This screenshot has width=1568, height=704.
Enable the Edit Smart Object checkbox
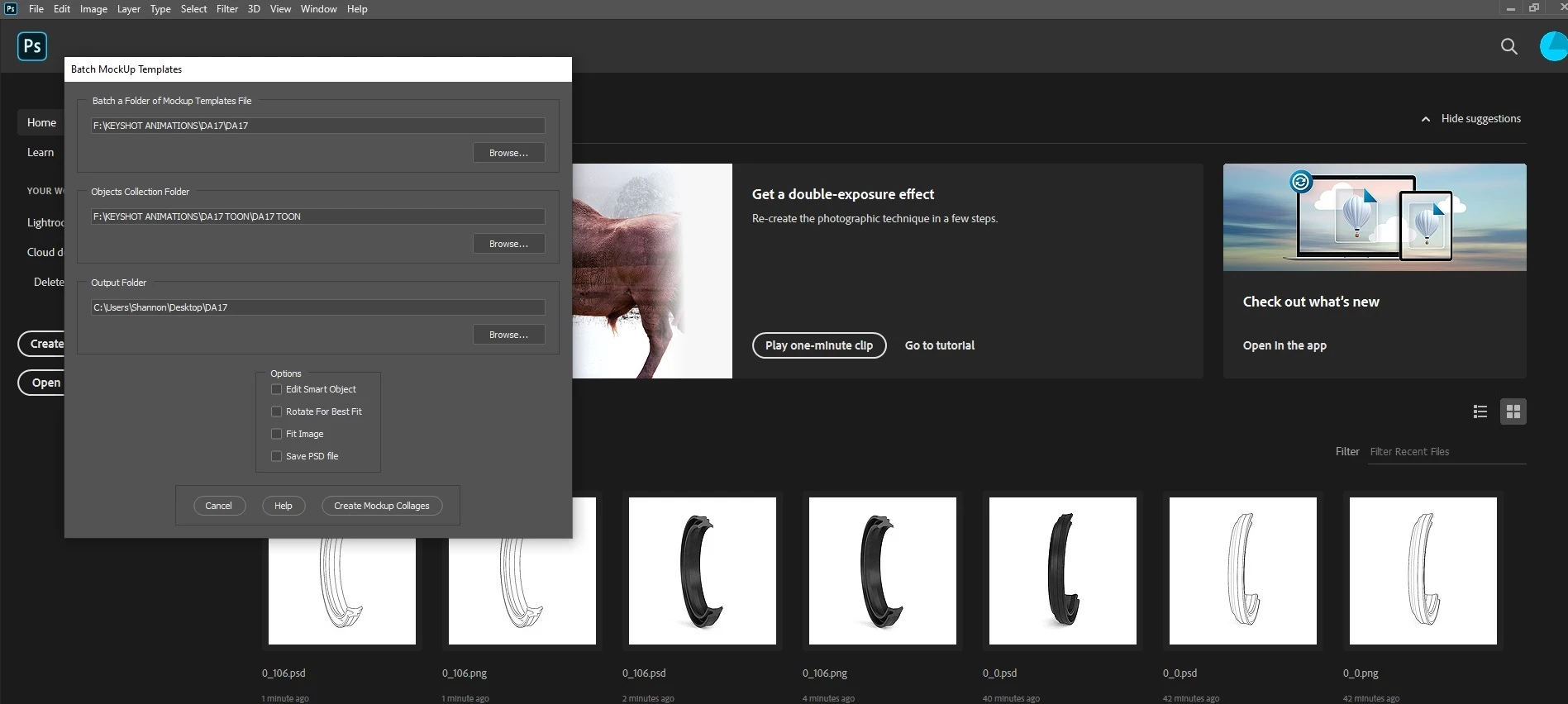point(277,389)
